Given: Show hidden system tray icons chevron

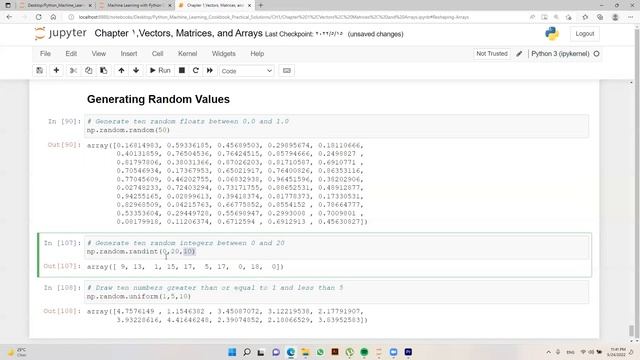Looking at the screenshot, I should [548, 352].
